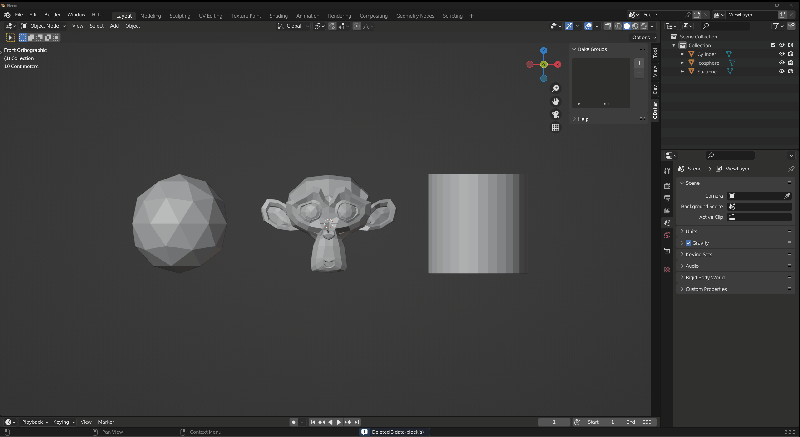Toggle show gizmo button
The height and width of the screenshot is (437, 800).
[569, 26]
